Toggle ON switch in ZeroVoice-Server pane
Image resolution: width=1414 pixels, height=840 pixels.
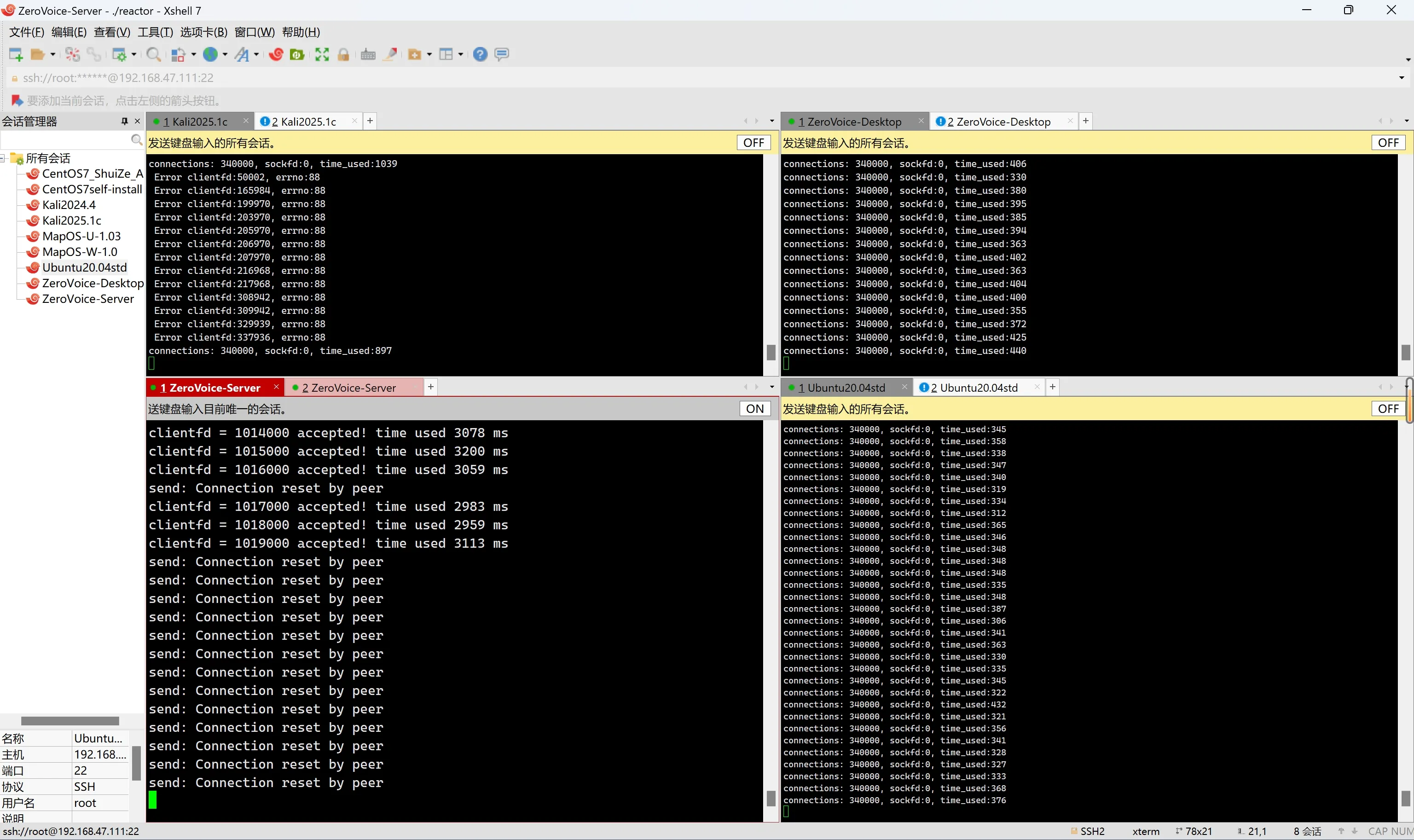(754, 409)
